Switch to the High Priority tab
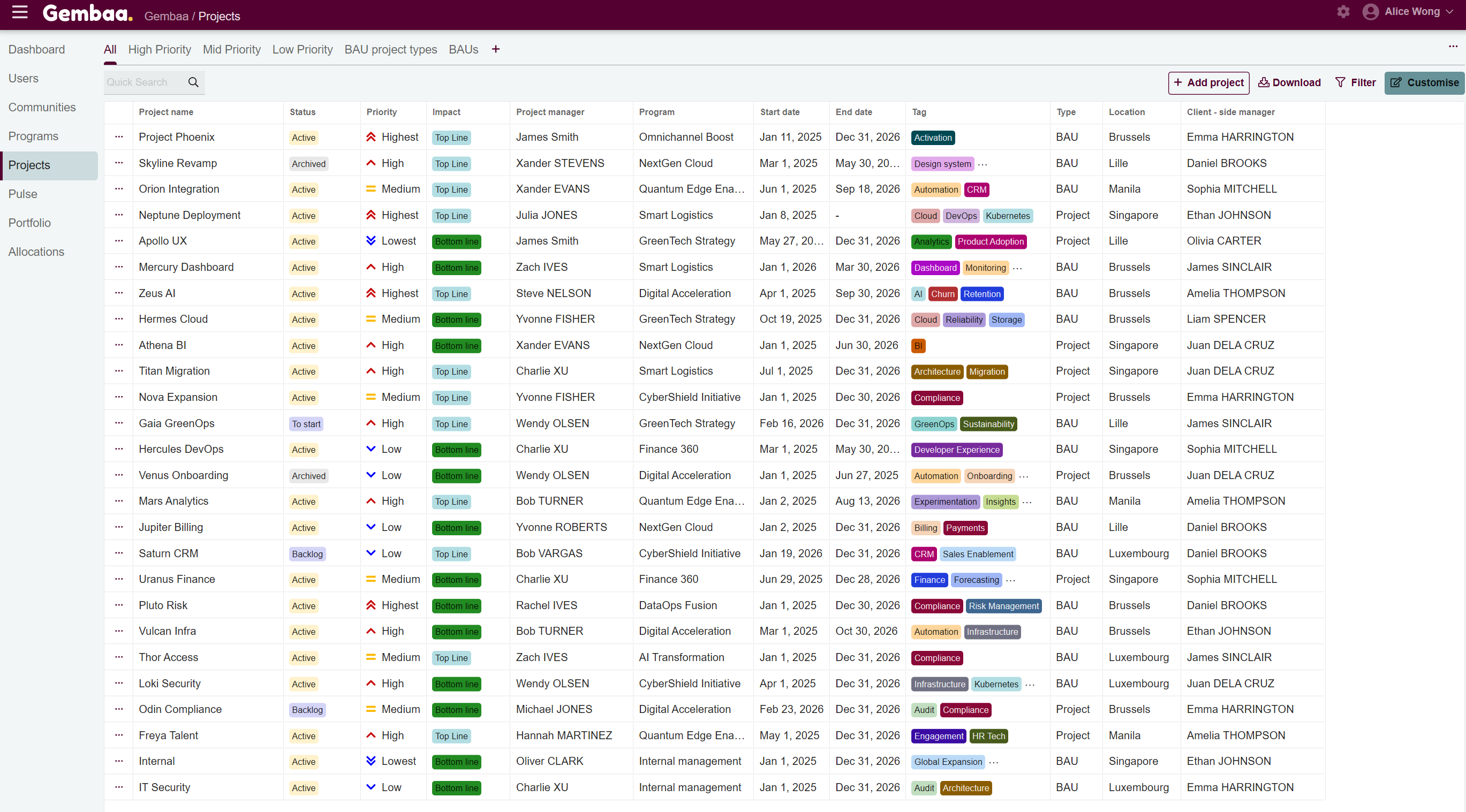 click(x=160, y=49)
